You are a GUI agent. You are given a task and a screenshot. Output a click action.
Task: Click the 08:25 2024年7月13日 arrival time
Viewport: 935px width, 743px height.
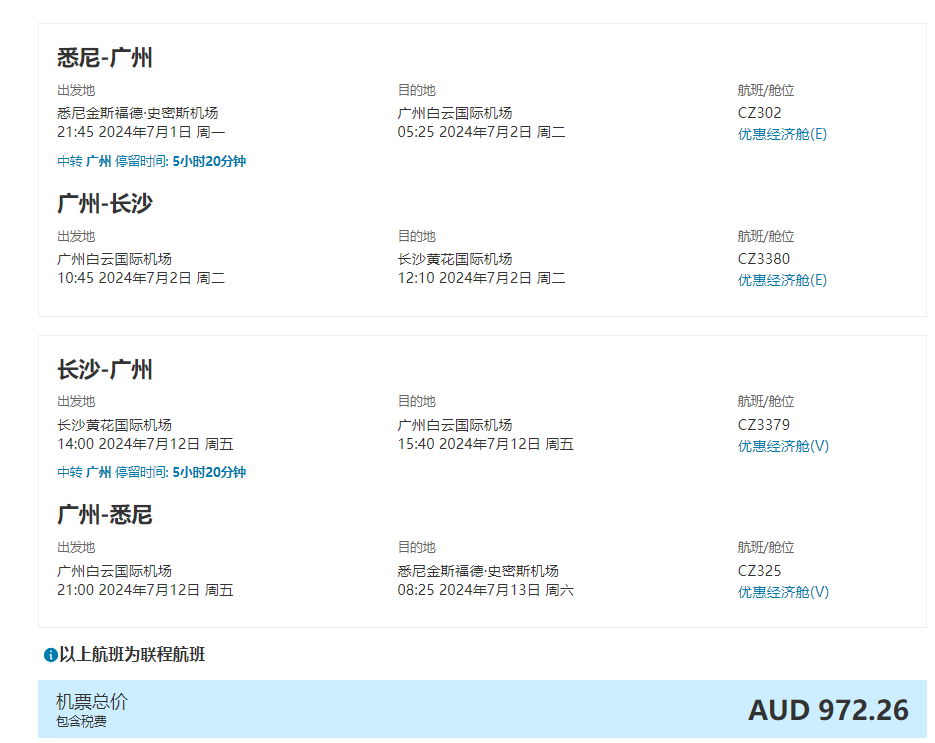(485, 590)
